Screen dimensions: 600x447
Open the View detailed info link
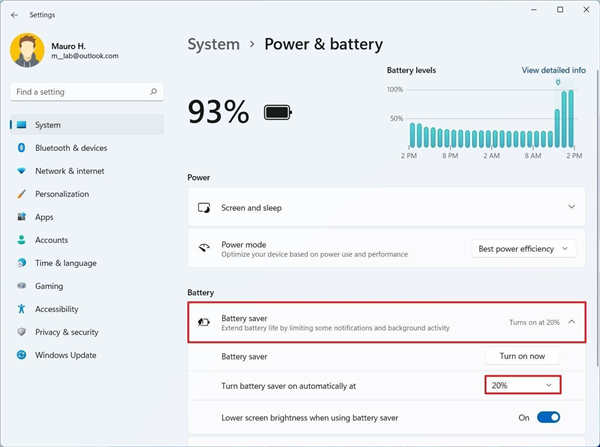553,71
